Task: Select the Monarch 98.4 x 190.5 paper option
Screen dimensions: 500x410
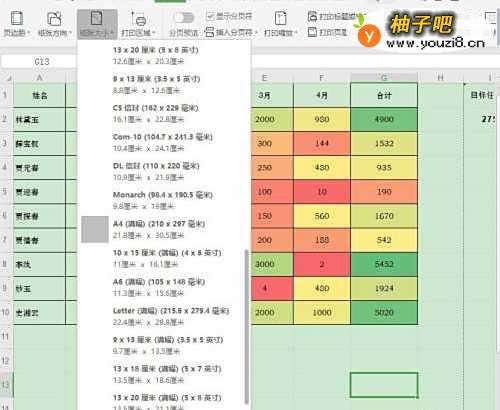Action: point(164,200)
